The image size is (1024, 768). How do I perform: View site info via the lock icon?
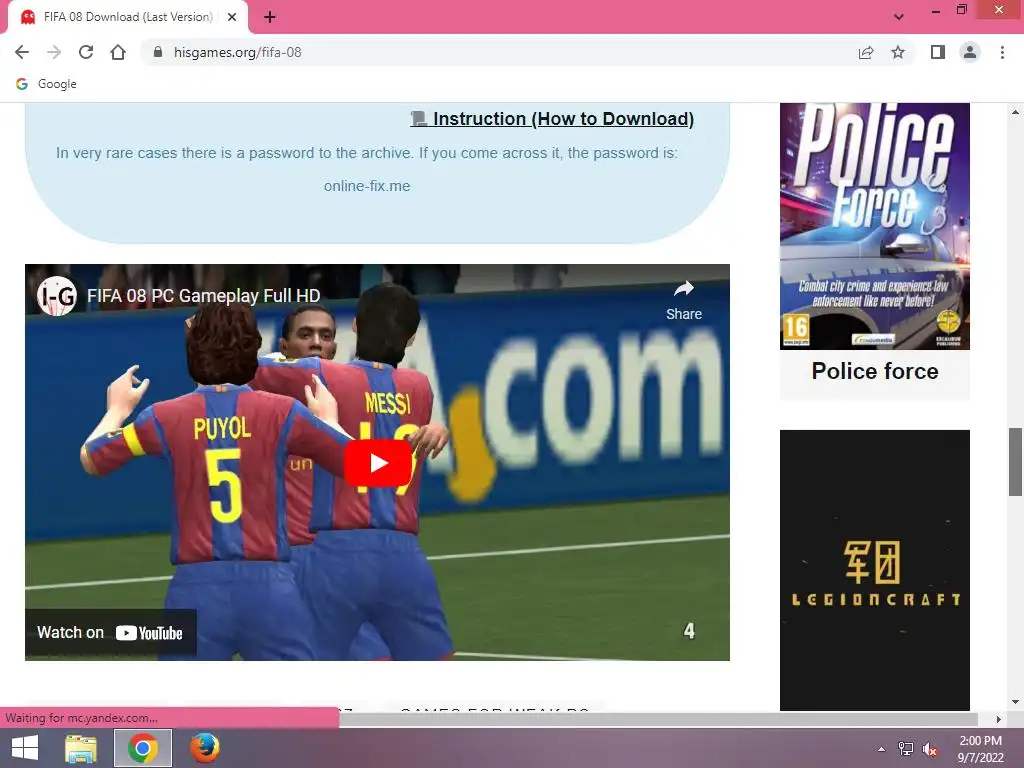pyautogui.click(x=157, y=52)
